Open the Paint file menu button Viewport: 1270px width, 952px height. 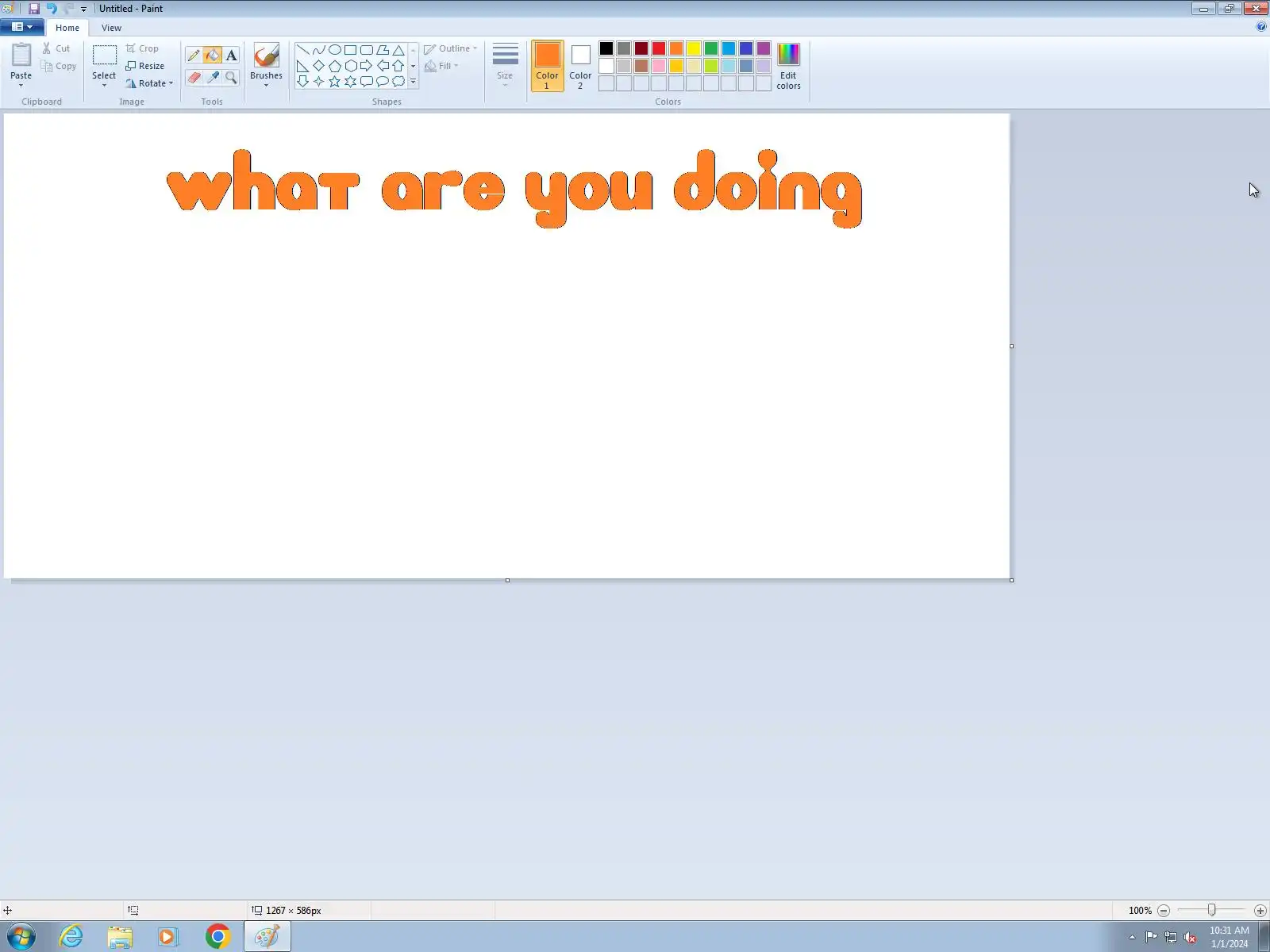pyautogui.click(x=22, y=27)
